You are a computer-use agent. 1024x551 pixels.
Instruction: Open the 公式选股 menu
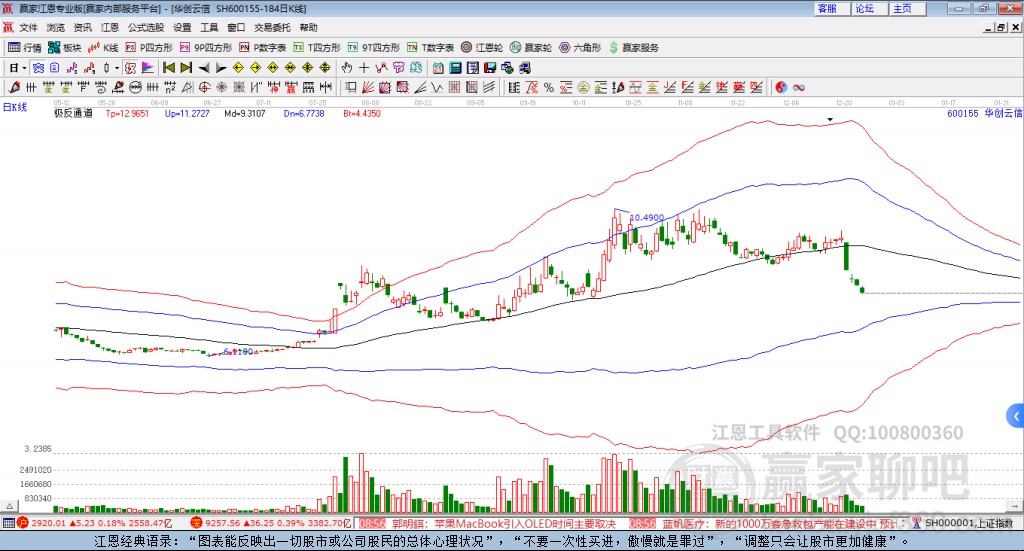pyautogui.click(x=146, y=27)
